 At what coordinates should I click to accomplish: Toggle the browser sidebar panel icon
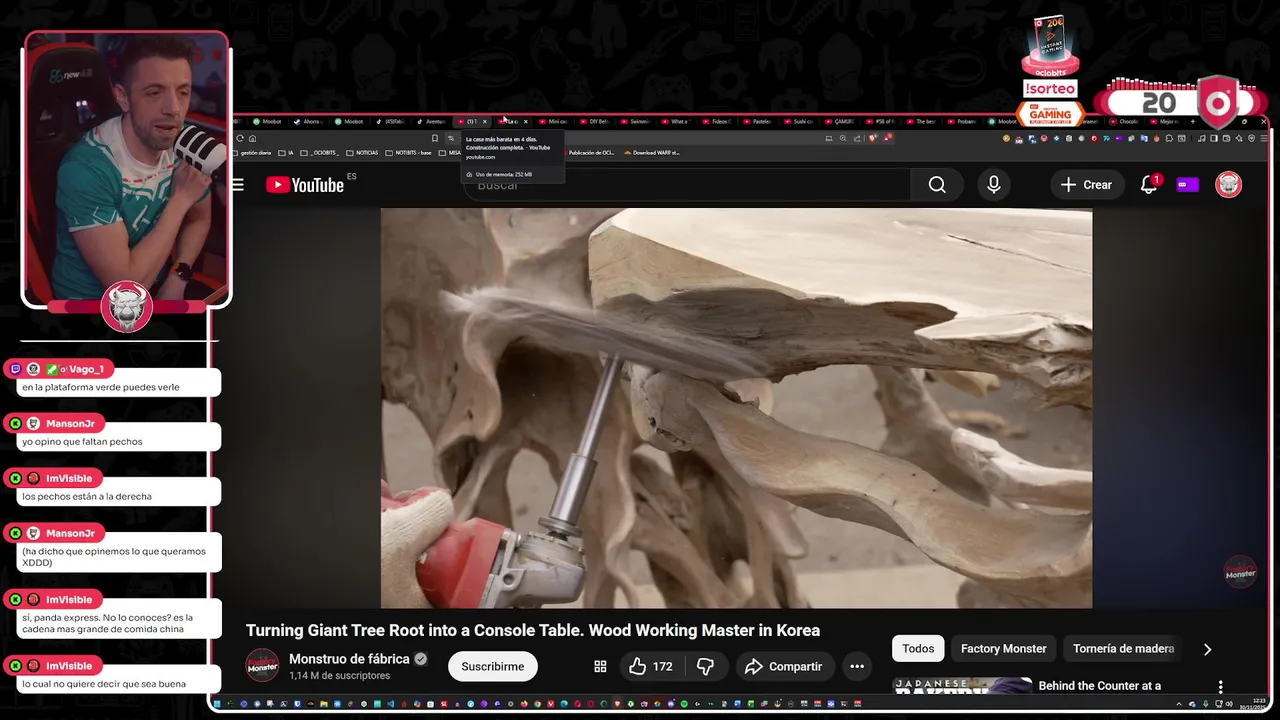(x=1214, y=138)
